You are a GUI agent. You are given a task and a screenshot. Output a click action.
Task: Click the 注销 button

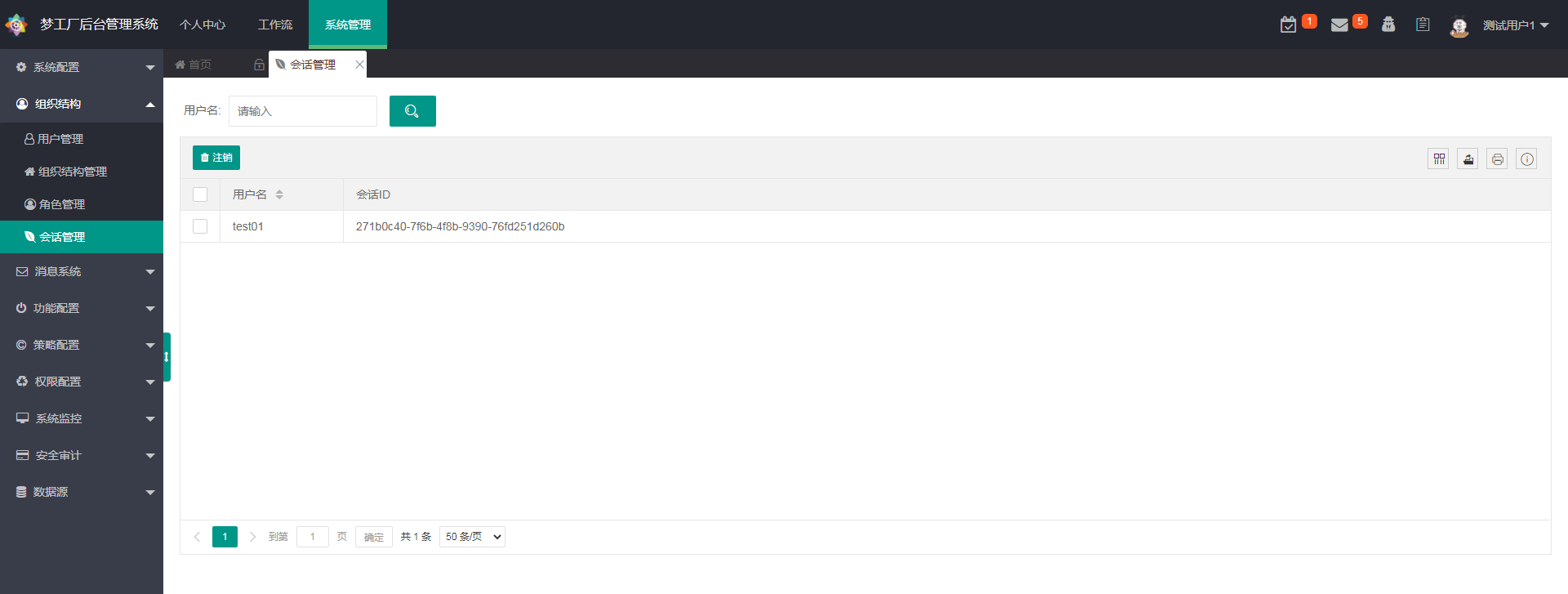point(216,158)
